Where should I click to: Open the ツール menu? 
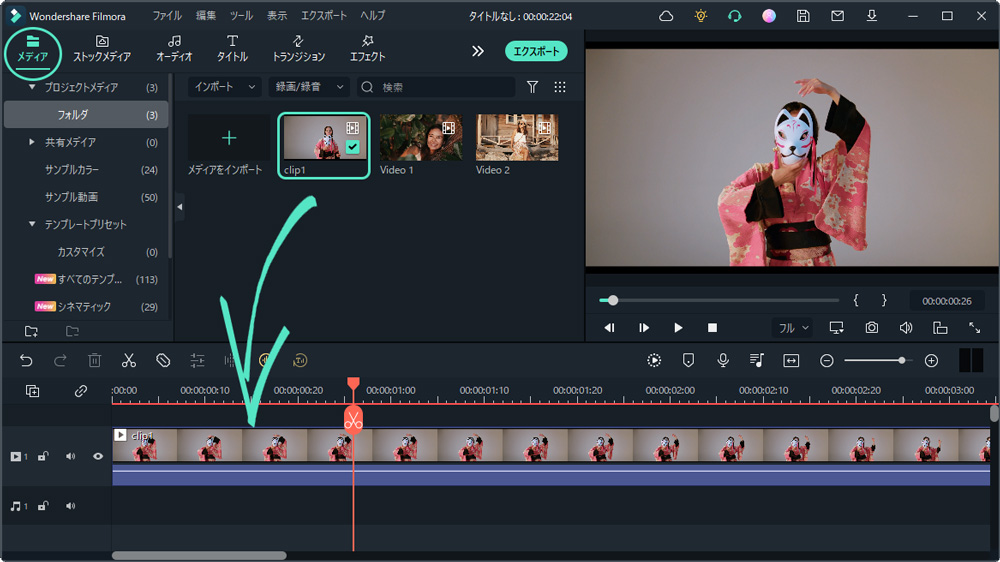coord(241,15)
